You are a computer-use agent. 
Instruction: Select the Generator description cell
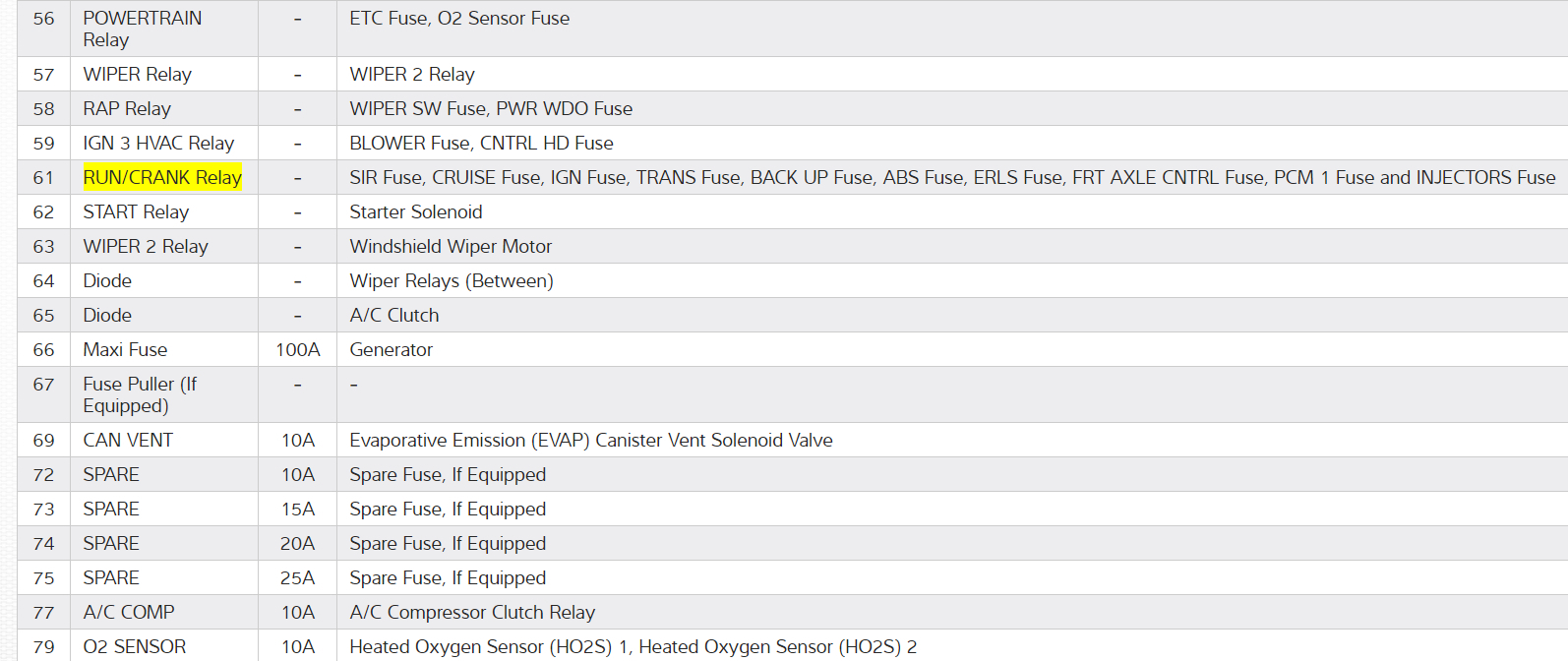391,350
